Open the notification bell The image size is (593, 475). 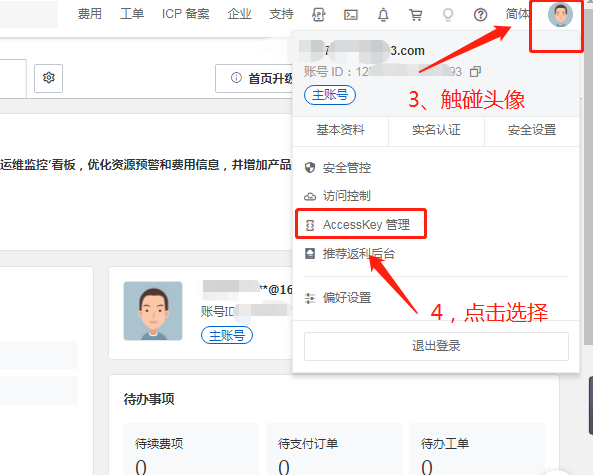383,15
